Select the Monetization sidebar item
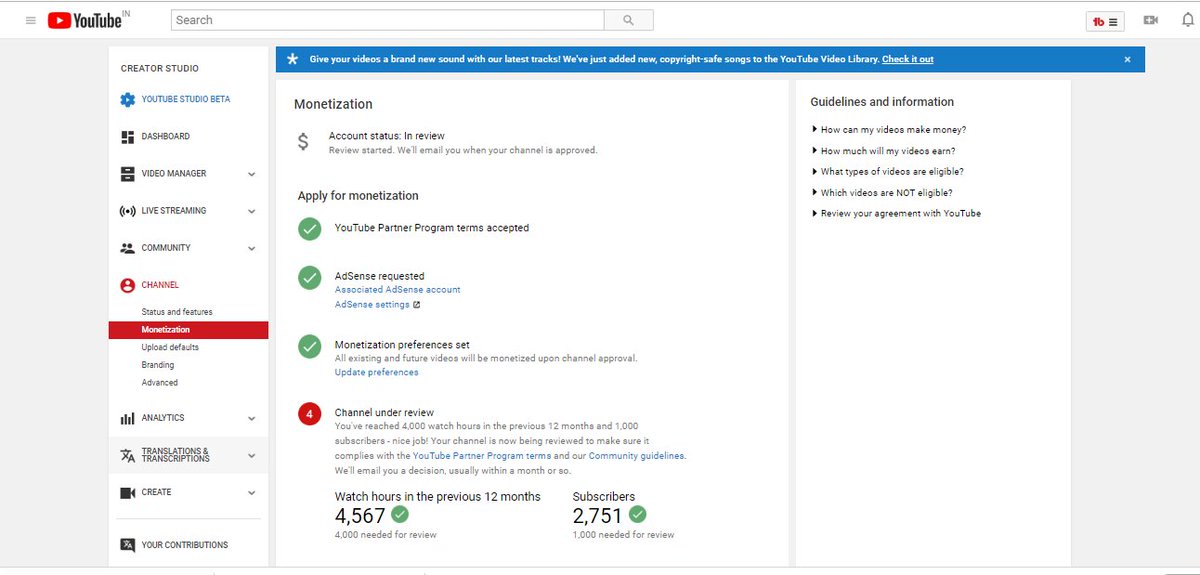 click(x=189, y=330)
